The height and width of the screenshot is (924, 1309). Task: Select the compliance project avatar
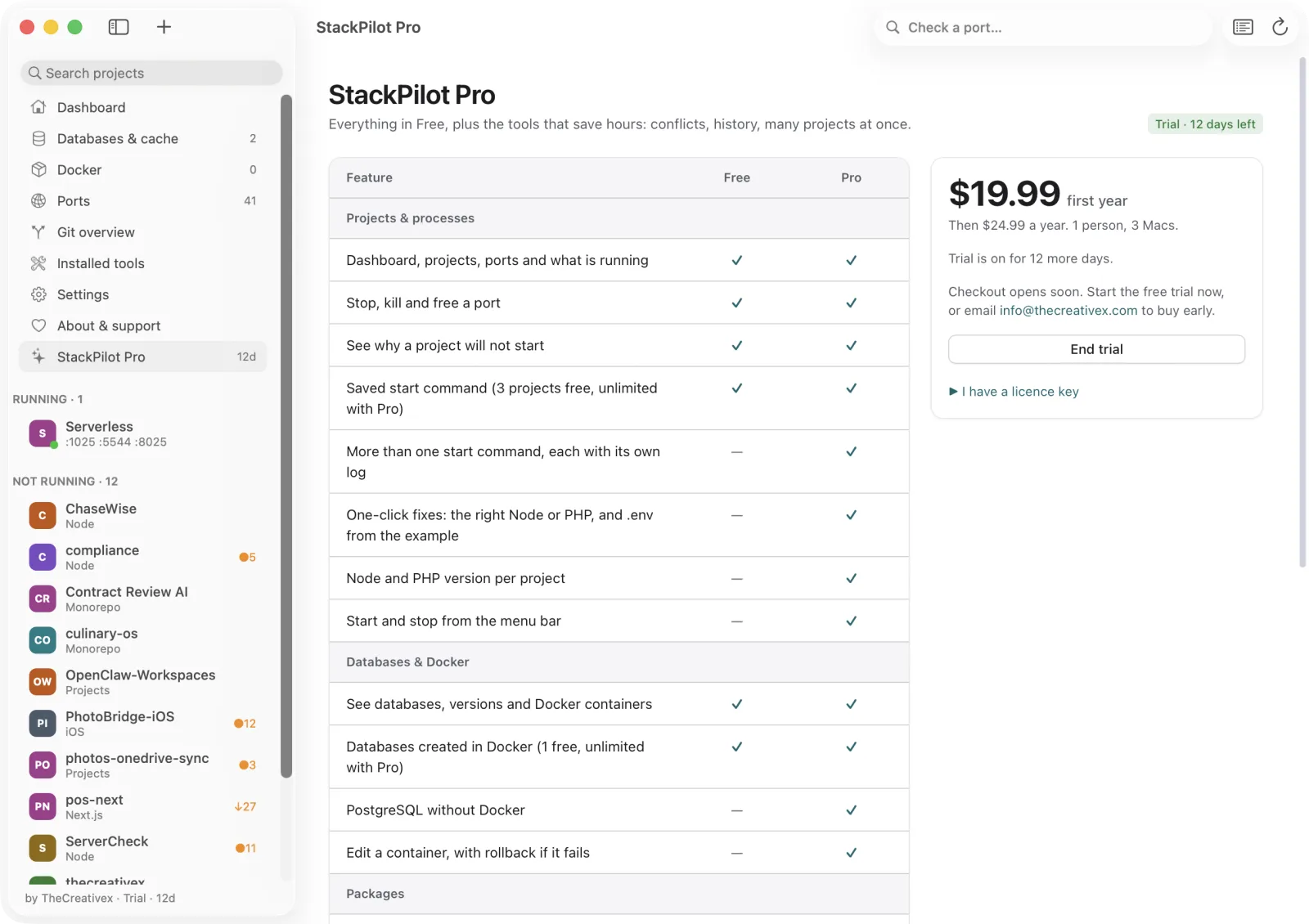click(x=43, y=557)
